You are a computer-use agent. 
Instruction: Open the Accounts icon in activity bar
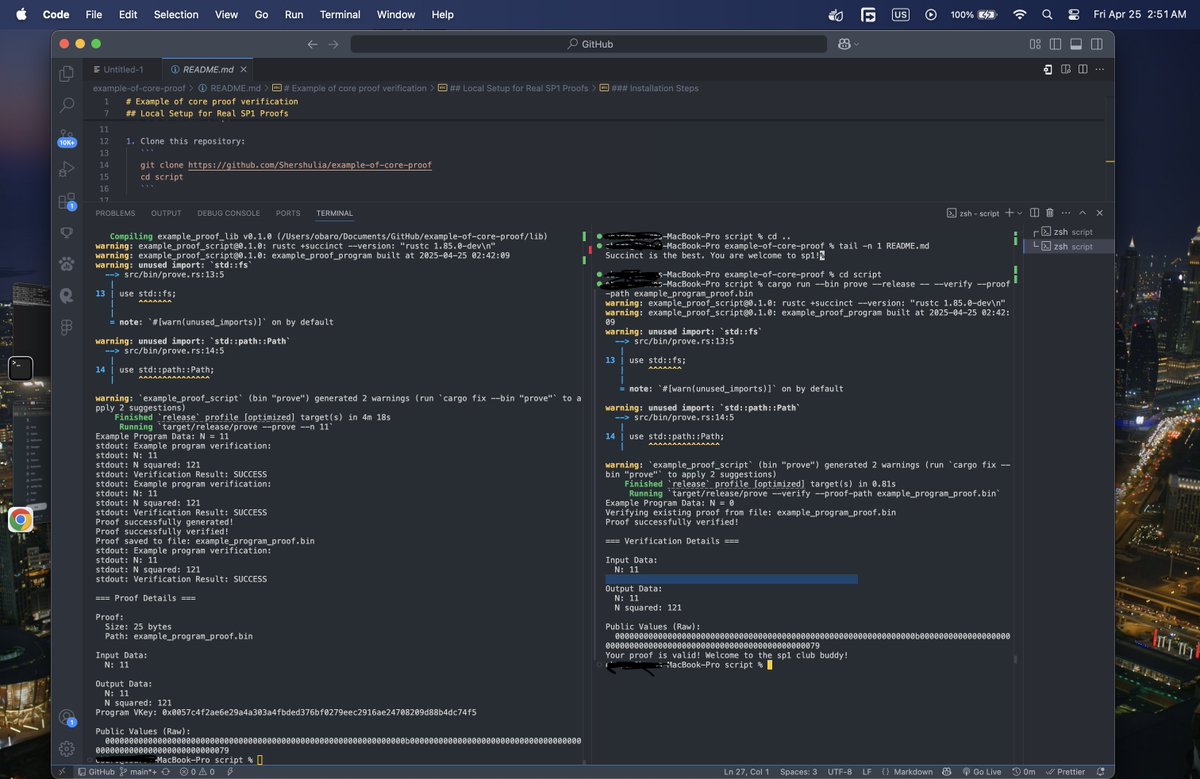[x=67, y=717]
